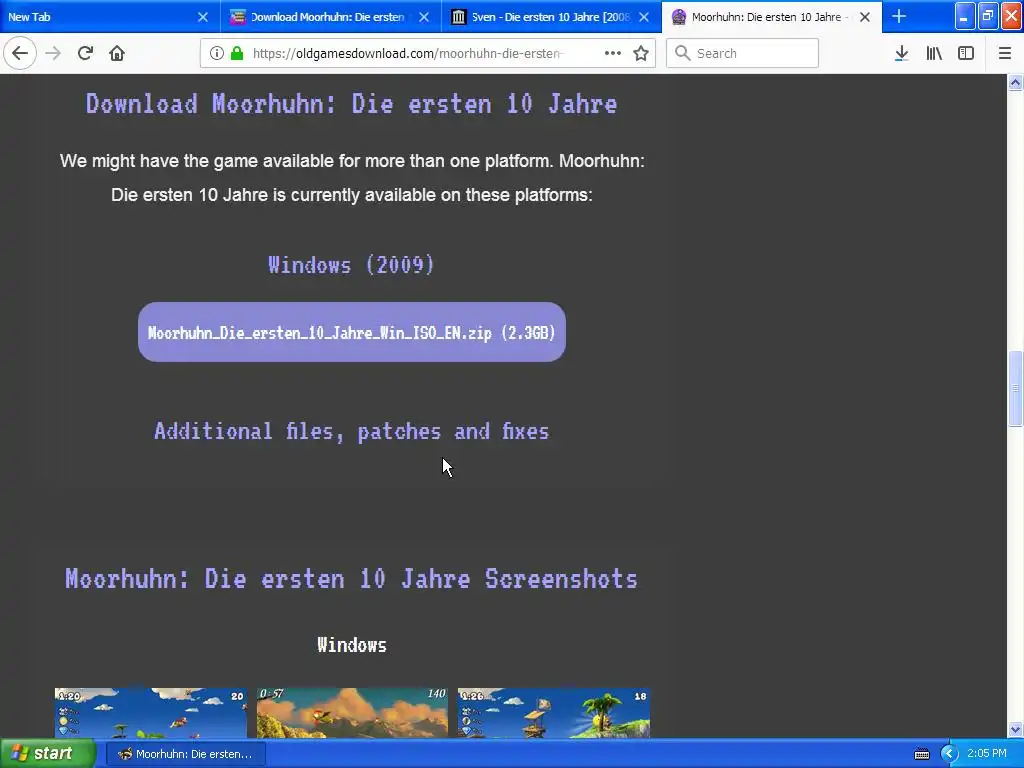Open the Firefox hamburger menu
The width and height of the screenshot is (1024, 768).
click(1005, 53)
